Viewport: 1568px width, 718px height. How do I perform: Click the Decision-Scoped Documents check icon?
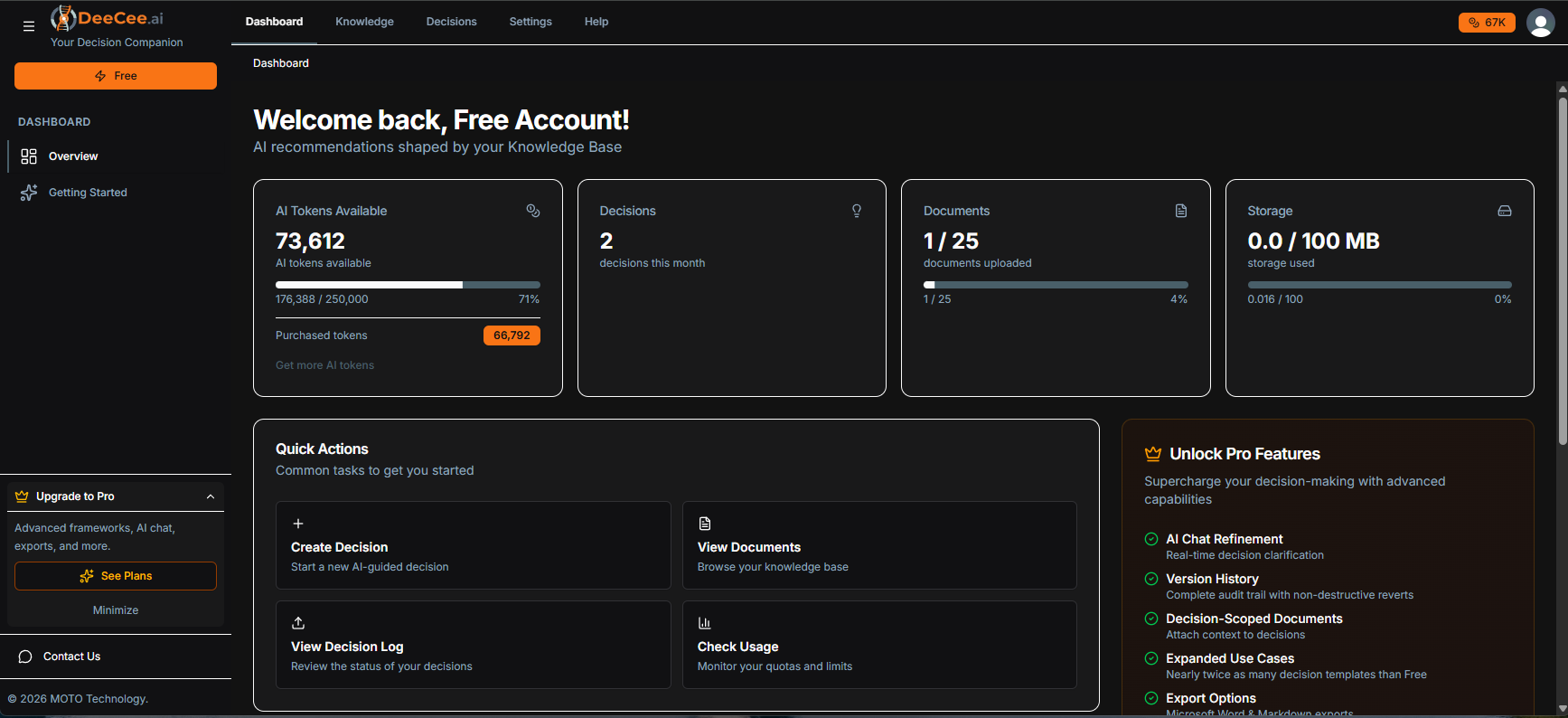coord(1151,619)
